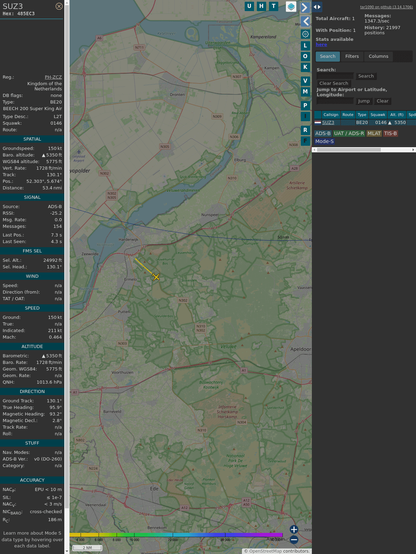Click the Jump button
The width and height of the screenshot is (416, 554).
coord(363,101)
